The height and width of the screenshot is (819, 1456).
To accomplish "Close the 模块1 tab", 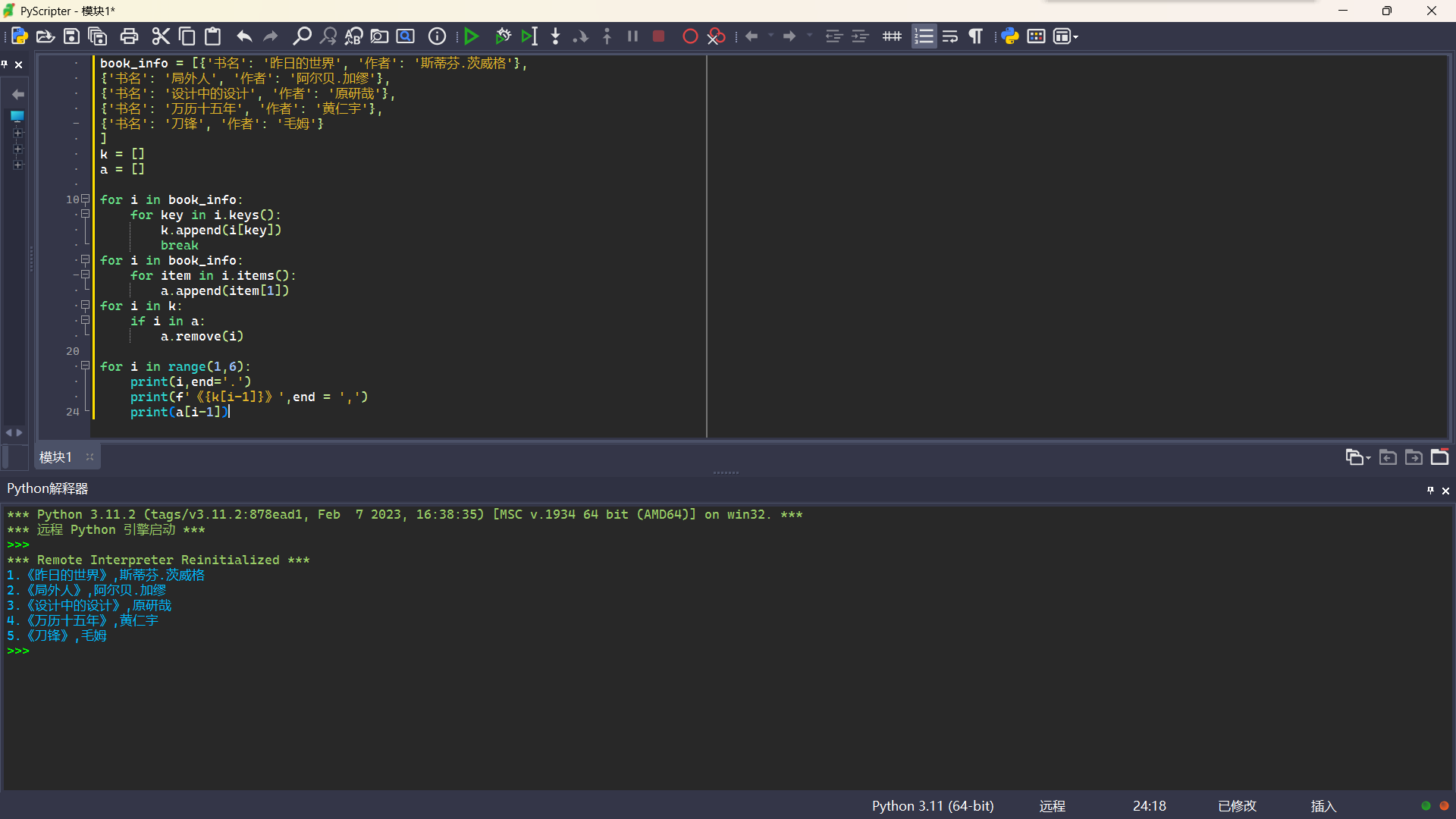I will click(x=89, y=457).
